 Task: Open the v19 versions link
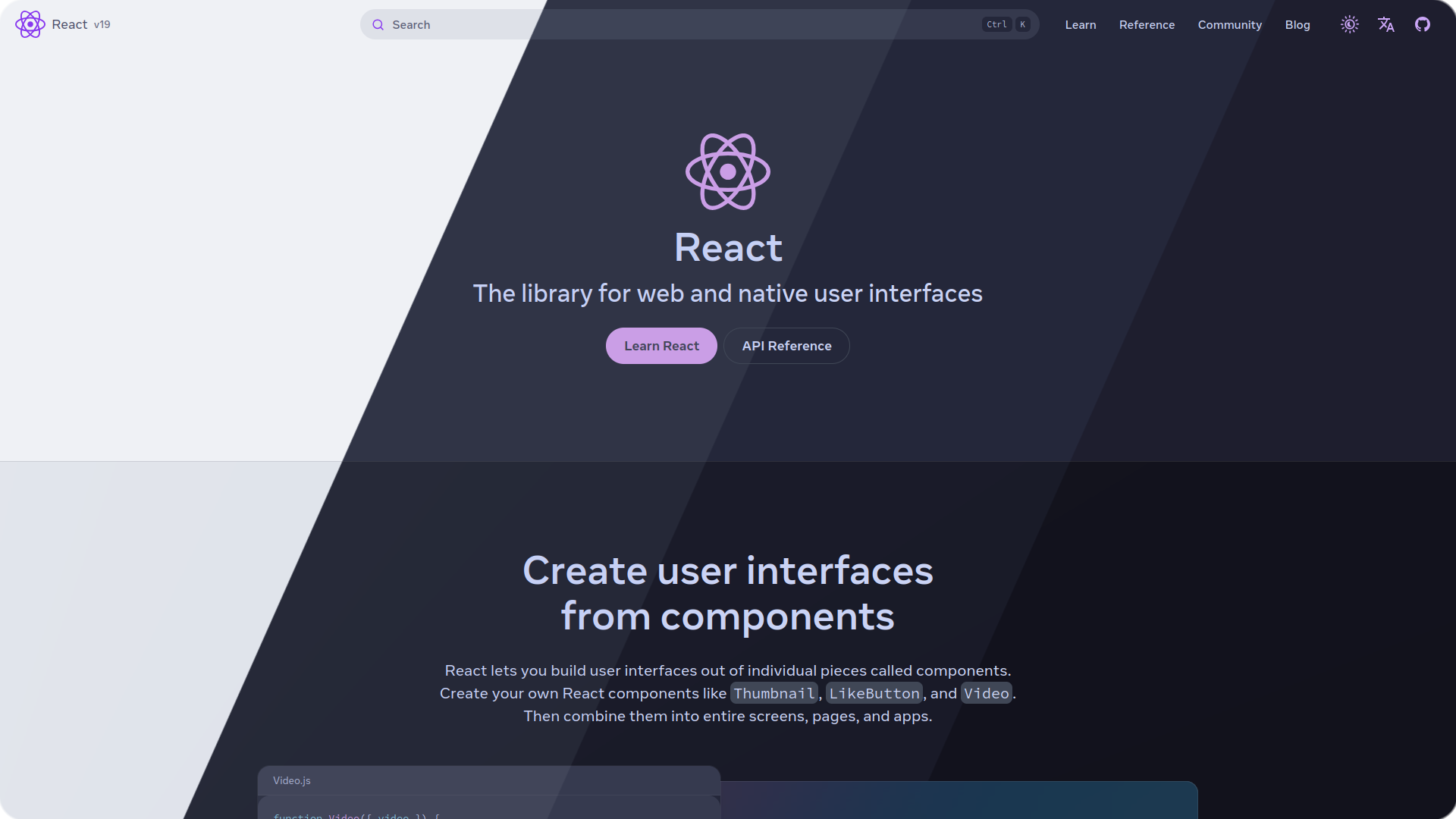tap(102, 24)
